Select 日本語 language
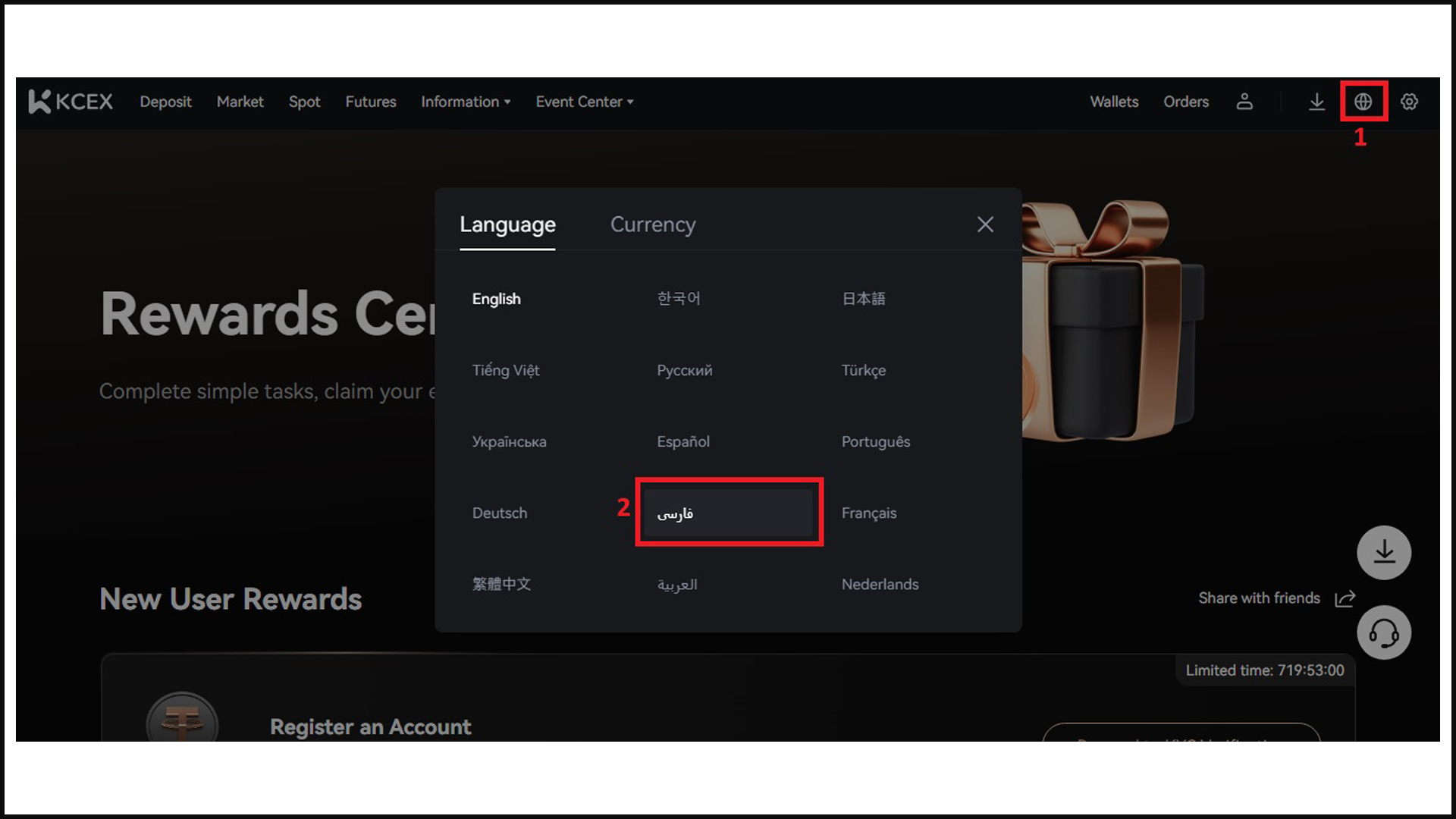This screenshot has width=1456, height=819. click(x=864, y=299)
